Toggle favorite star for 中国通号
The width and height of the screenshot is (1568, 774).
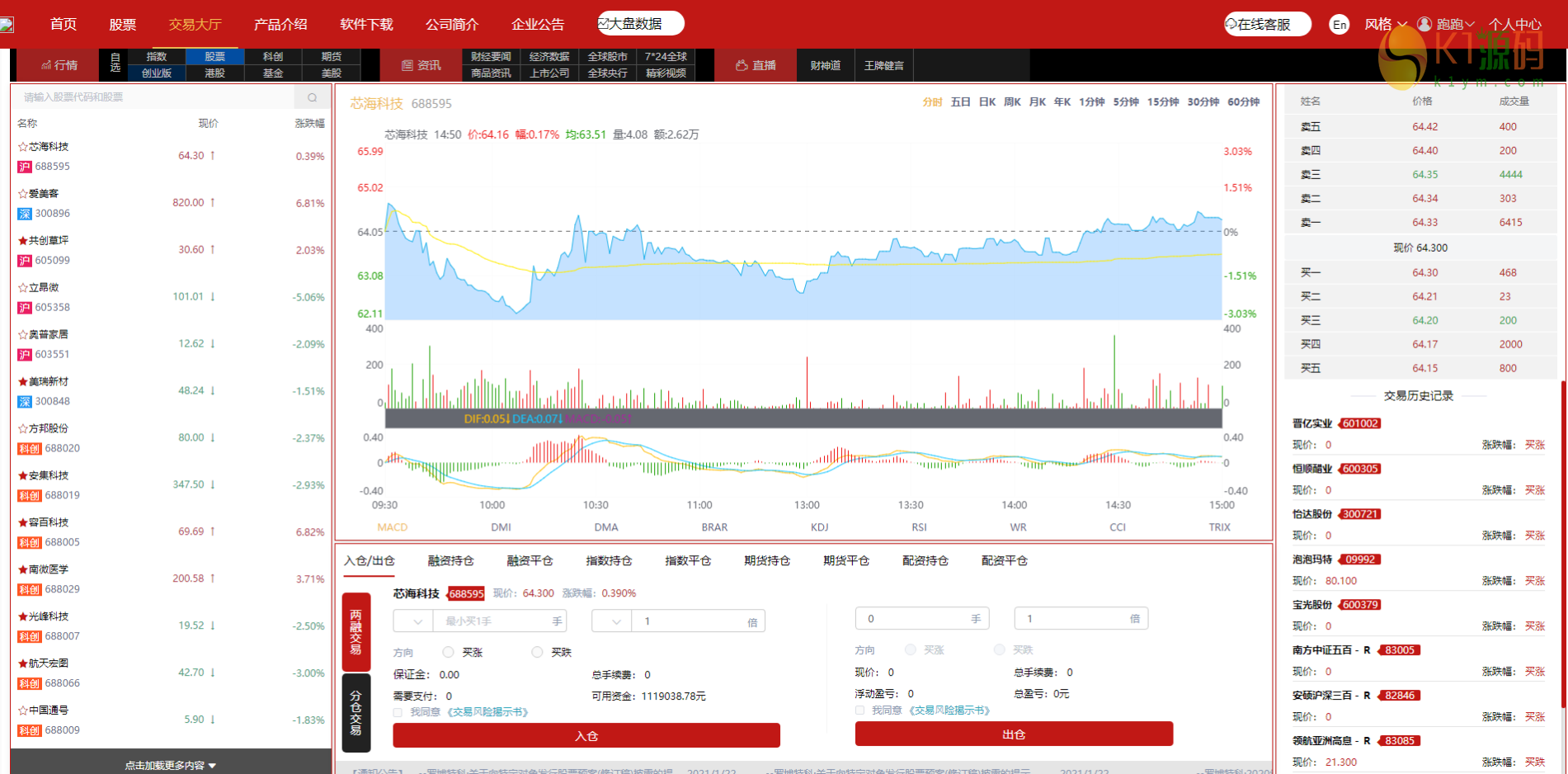tap(23, 710)
